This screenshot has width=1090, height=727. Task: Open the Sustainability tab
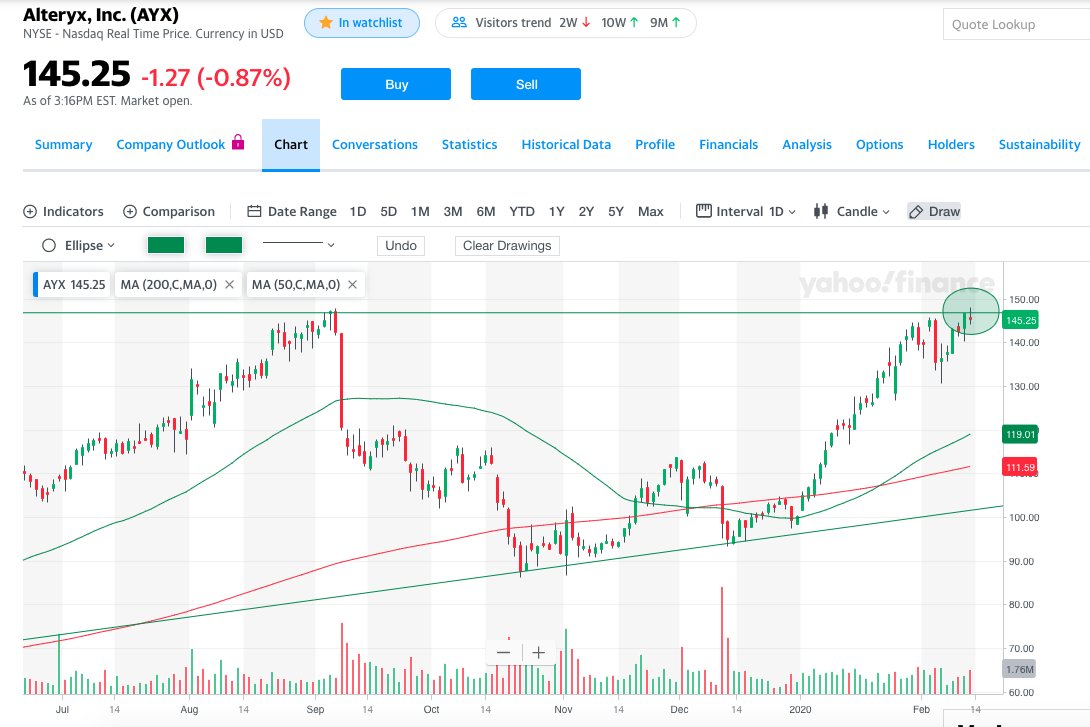(x=1039, y=145)
